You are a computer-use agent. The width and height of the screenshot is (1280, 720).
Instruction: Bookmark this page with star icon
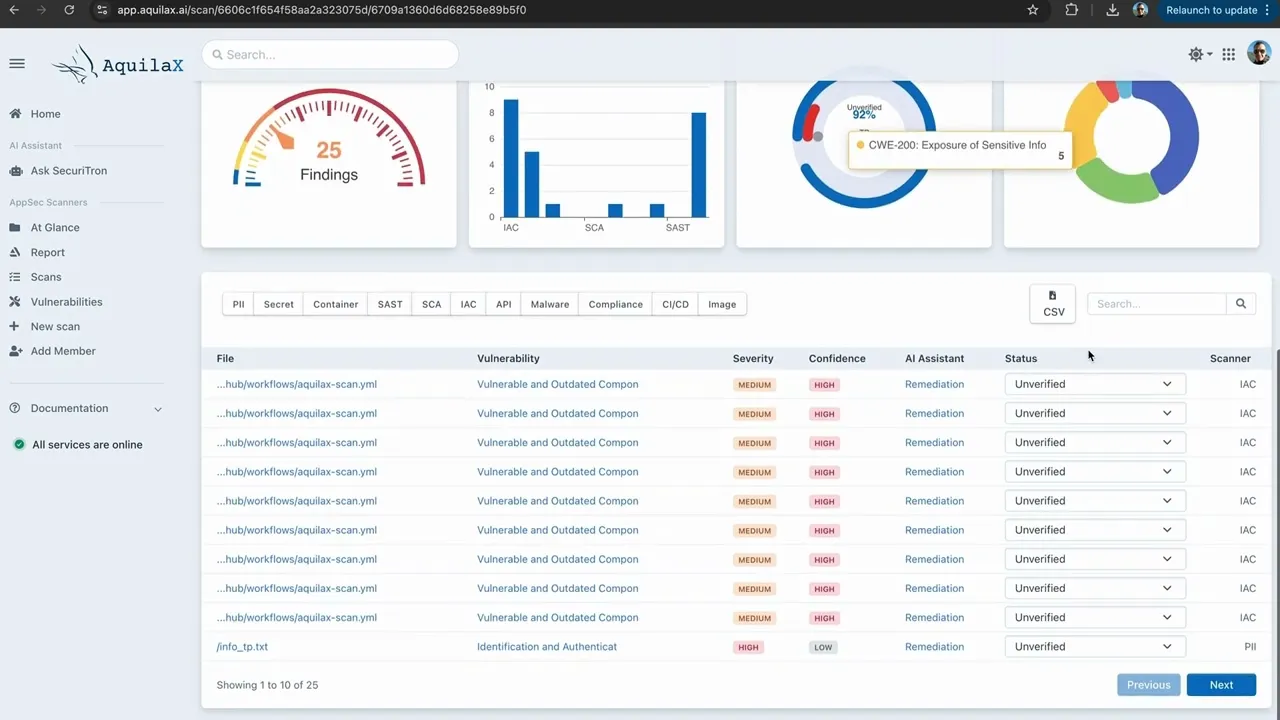pos(1033,10)
